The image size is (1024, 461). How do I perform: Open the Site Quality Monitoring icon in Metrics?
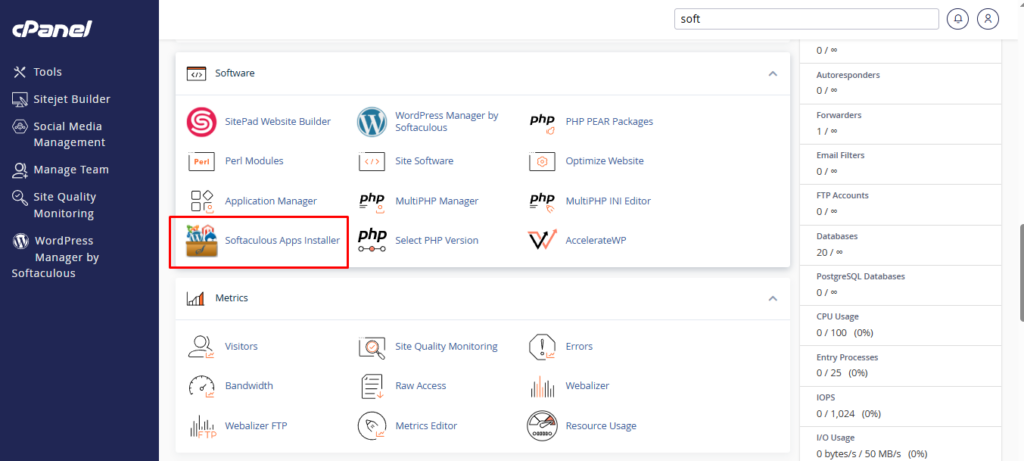[x=372, y=347]
